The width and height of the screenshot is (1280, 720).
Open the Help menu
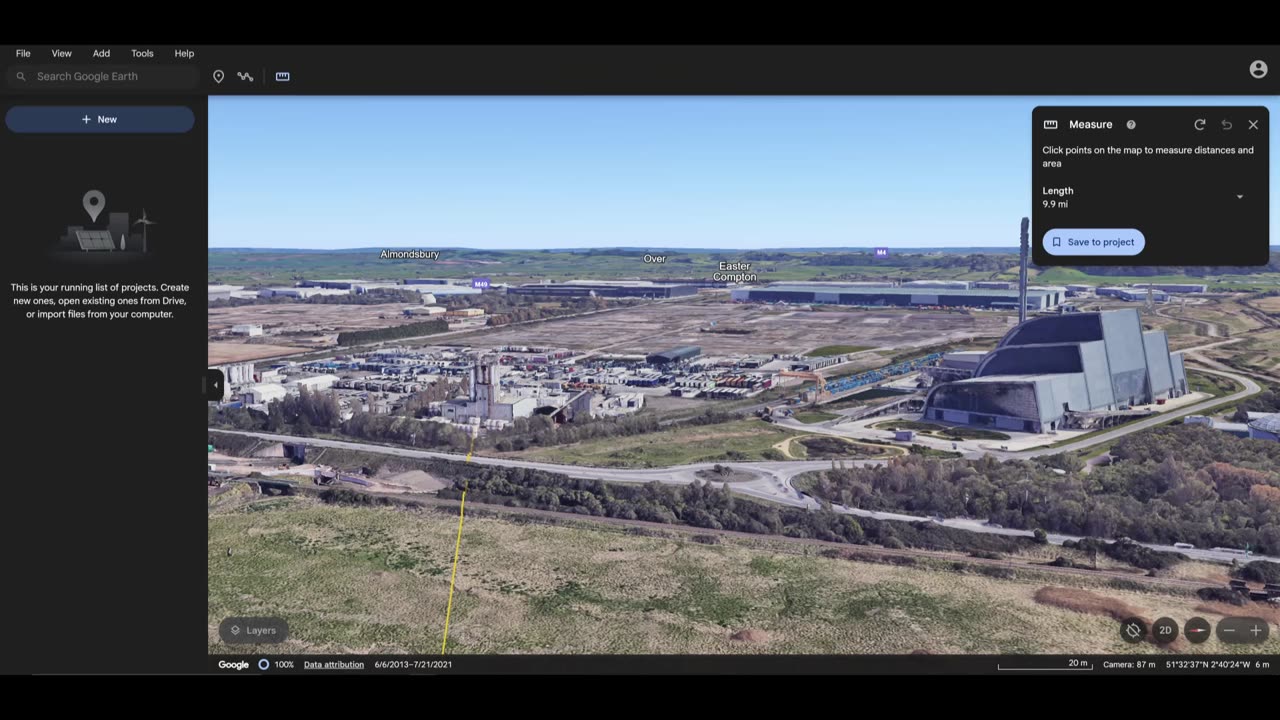184,53
